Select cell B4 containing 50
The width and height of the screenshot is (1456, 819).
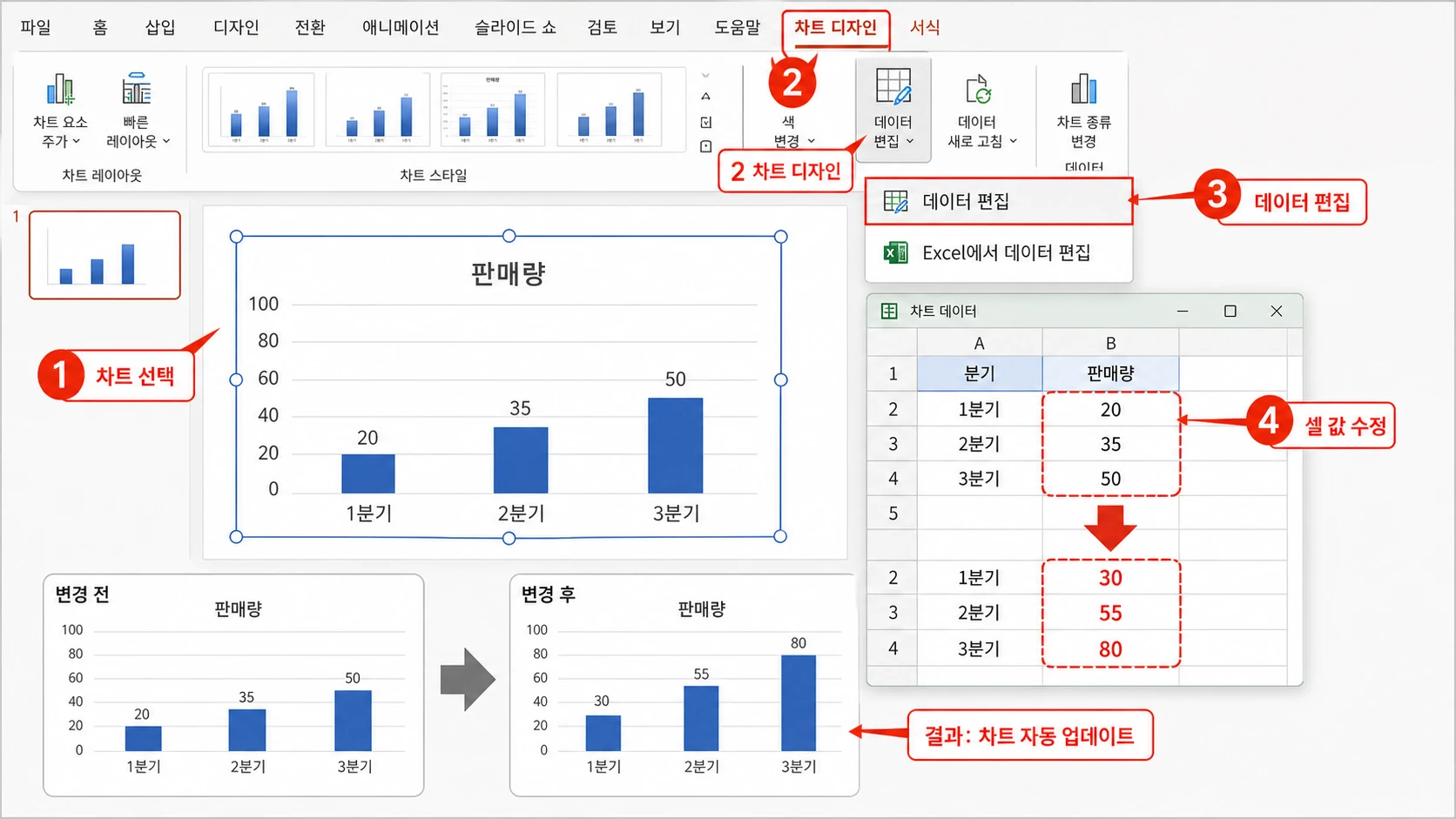click(1110, 479)
